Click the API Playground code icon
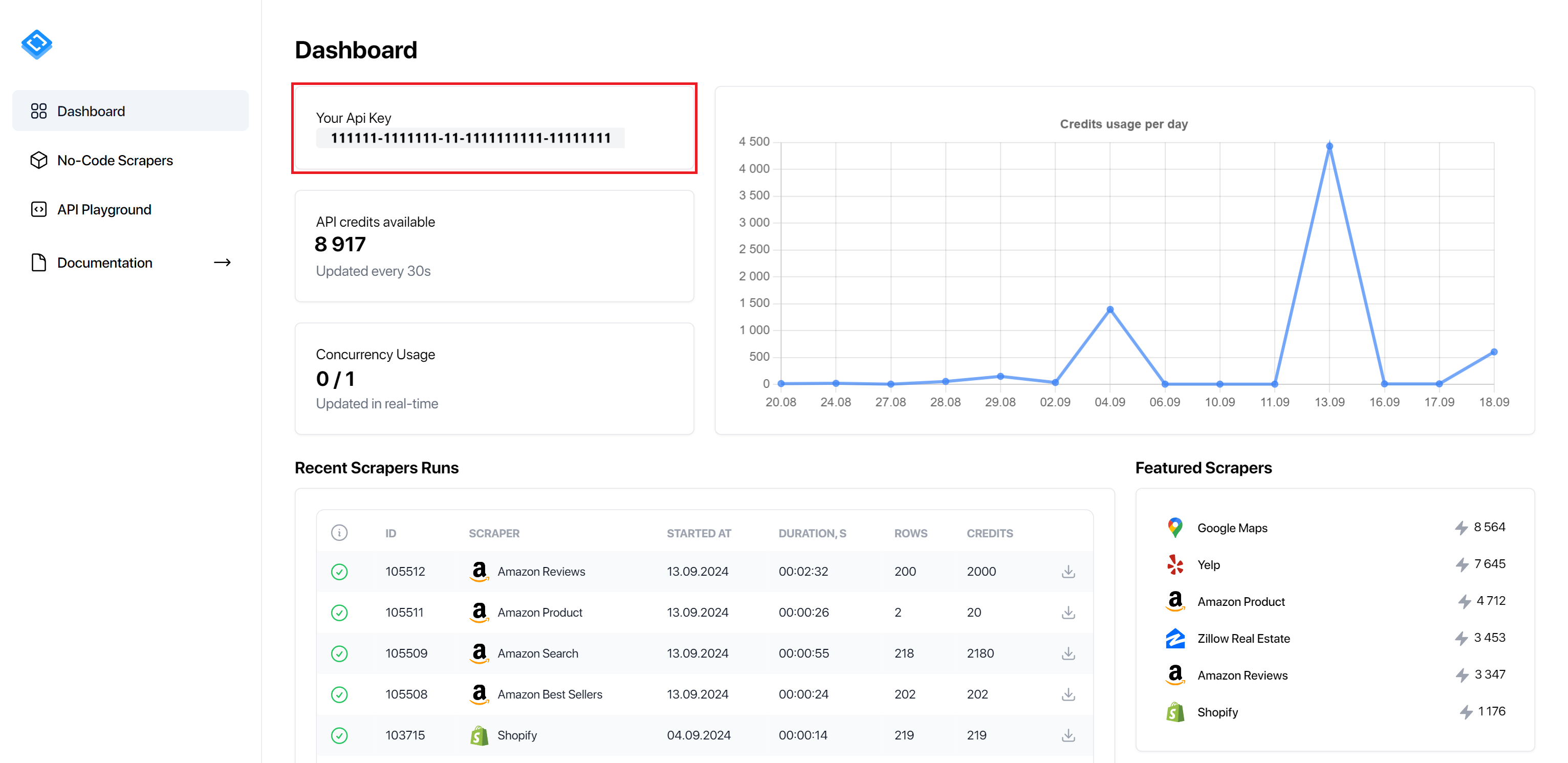 pyautogui.click(x=39, y=209)
